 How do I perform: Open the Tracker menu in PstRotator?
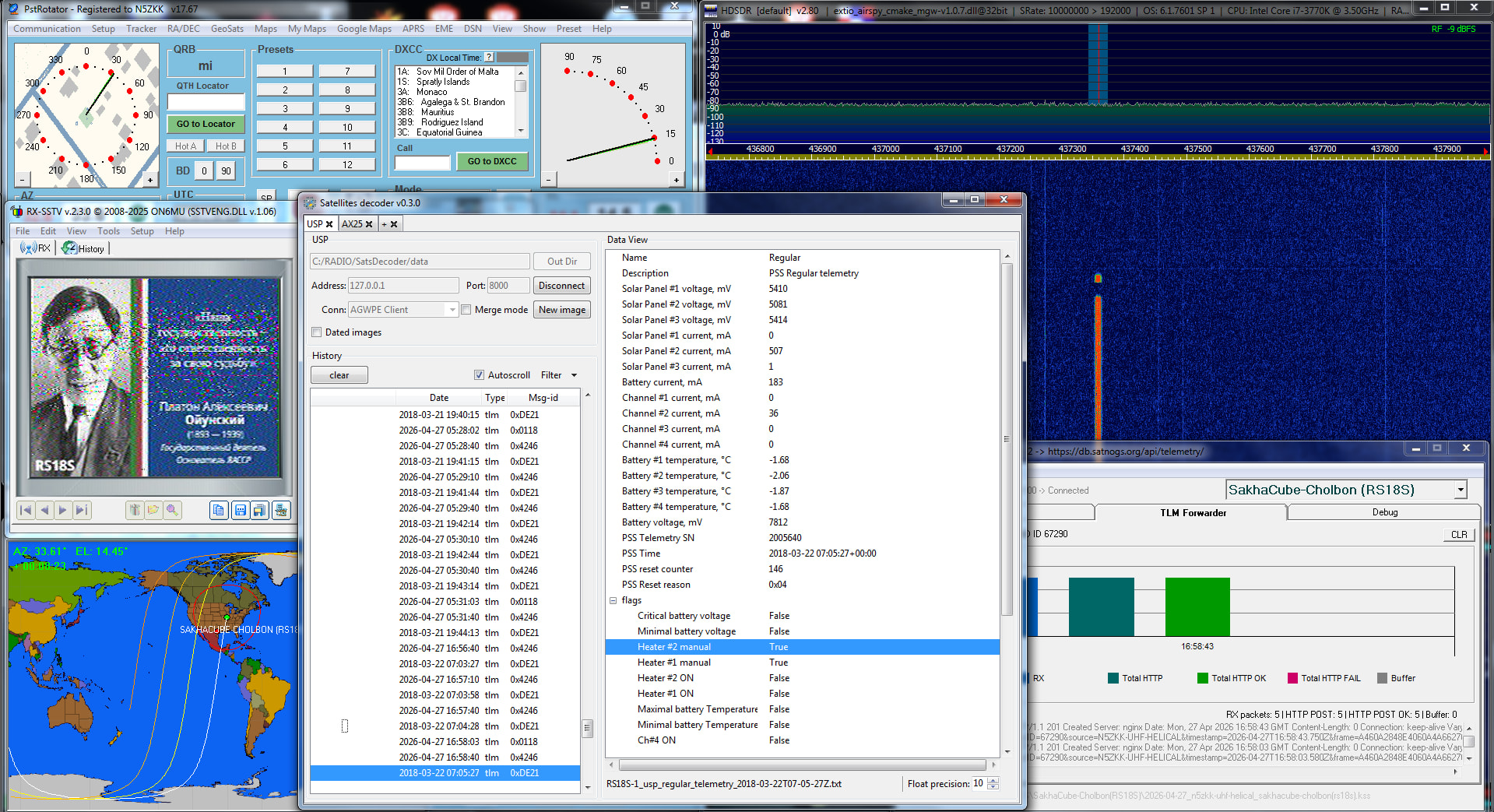(141, 29)
